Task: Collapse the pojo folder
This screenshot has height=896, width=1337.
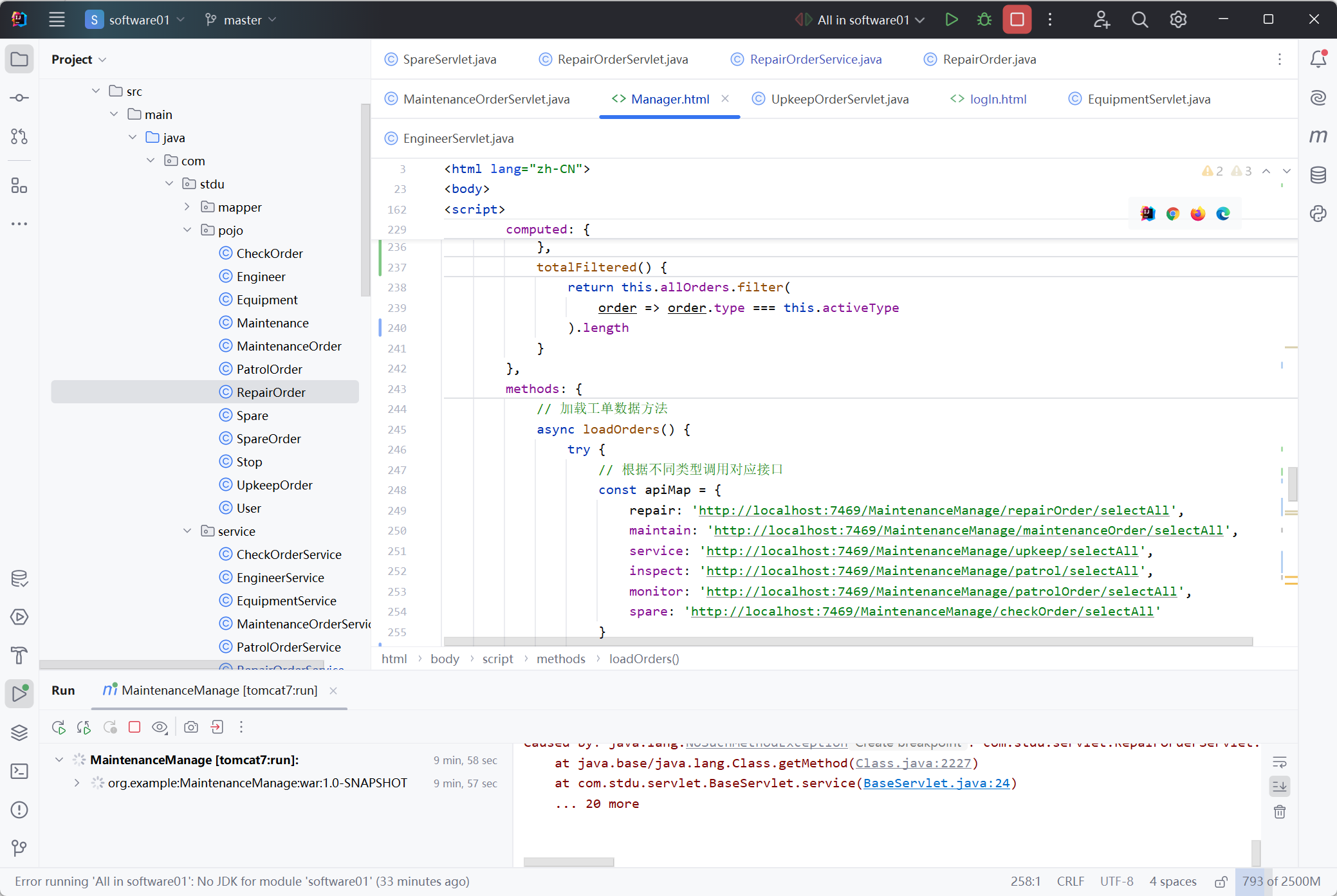Action: tap(187, 230)
